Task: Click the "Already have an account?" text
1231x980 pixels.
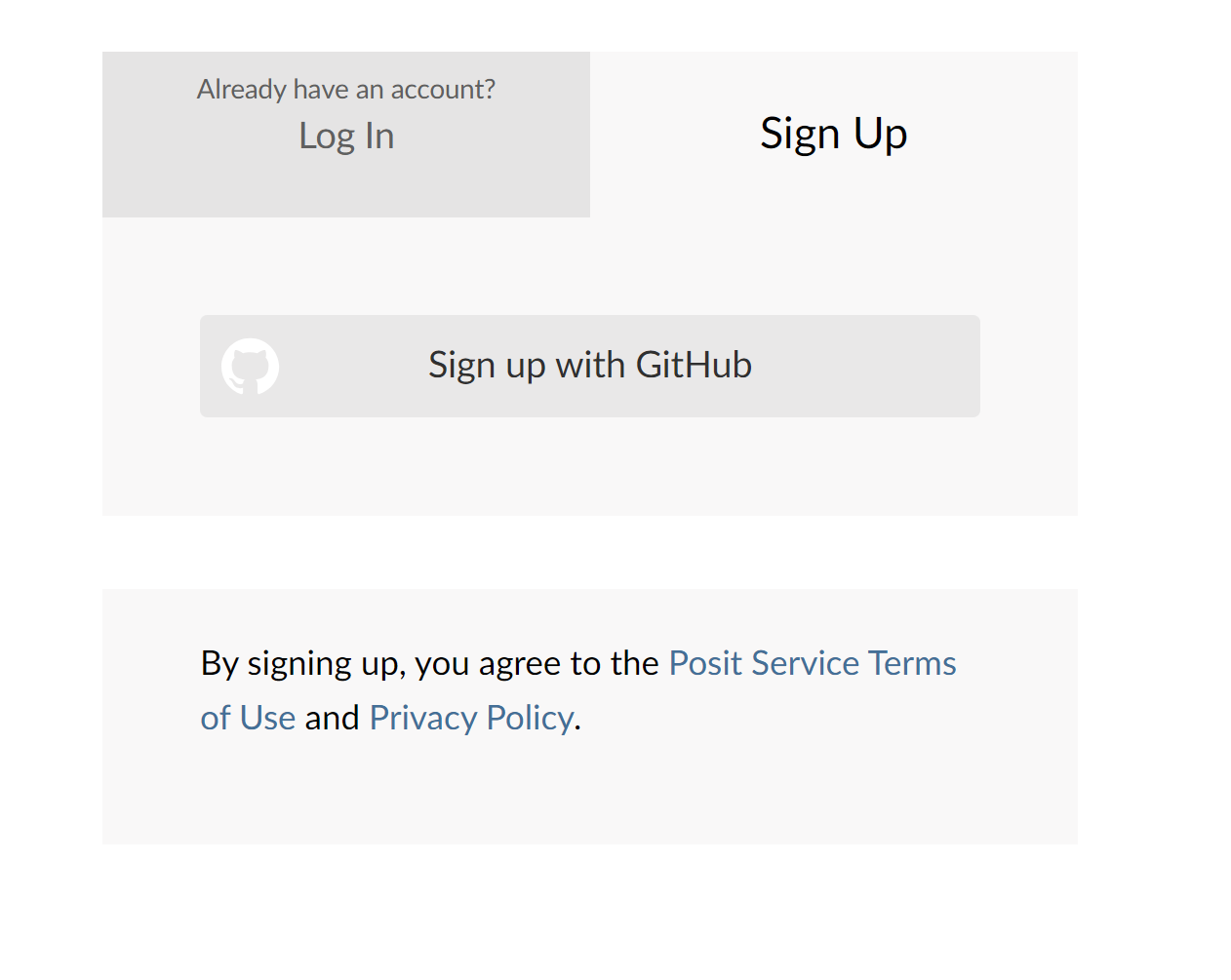Action: point(345,90)
